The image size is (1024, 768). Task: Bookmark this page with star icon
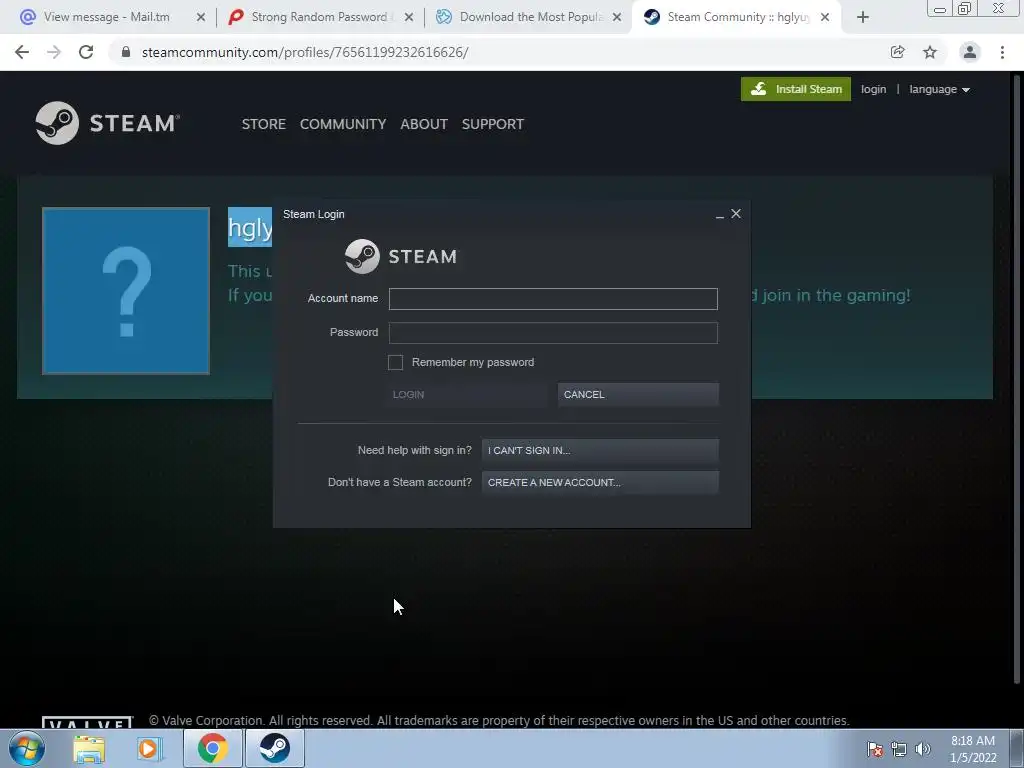(x=930, y=52)
